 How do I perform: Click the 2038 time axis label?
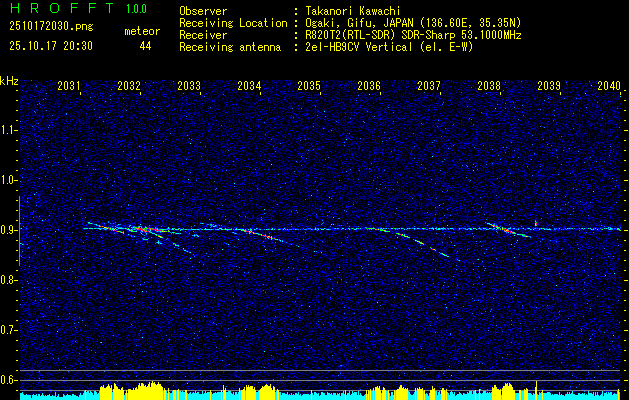click(489, 86)
